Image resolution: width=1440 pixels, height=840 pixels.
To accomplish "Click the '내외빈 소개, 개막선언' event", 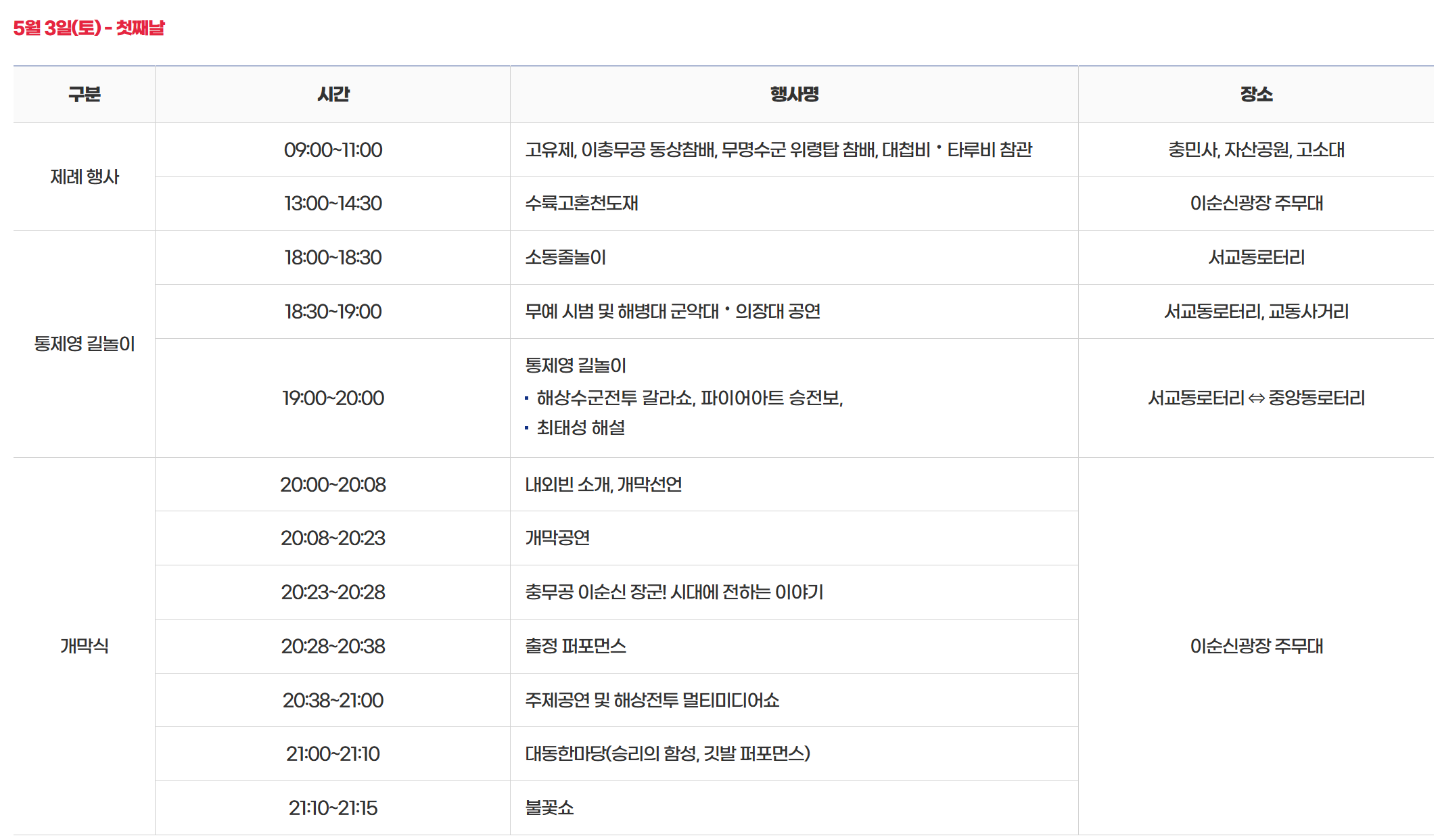I will point(603,484).
